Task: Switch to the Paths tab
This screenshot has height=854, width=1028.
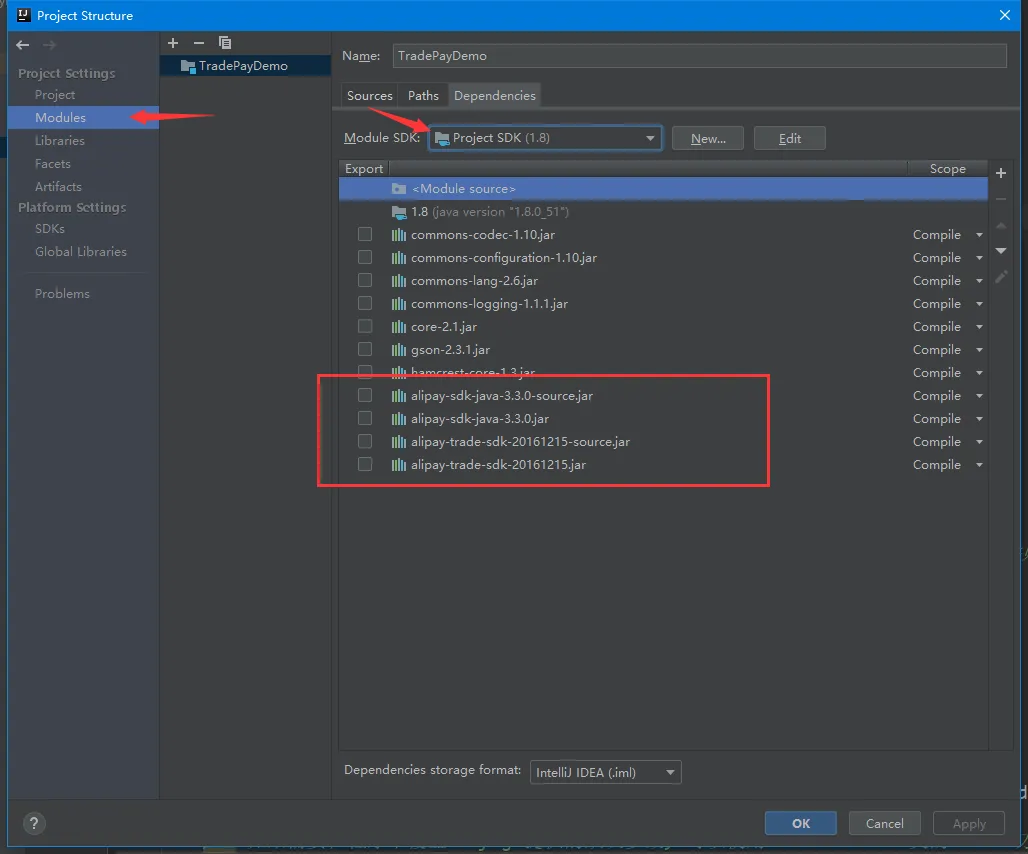Action: (x=423, y=96)
